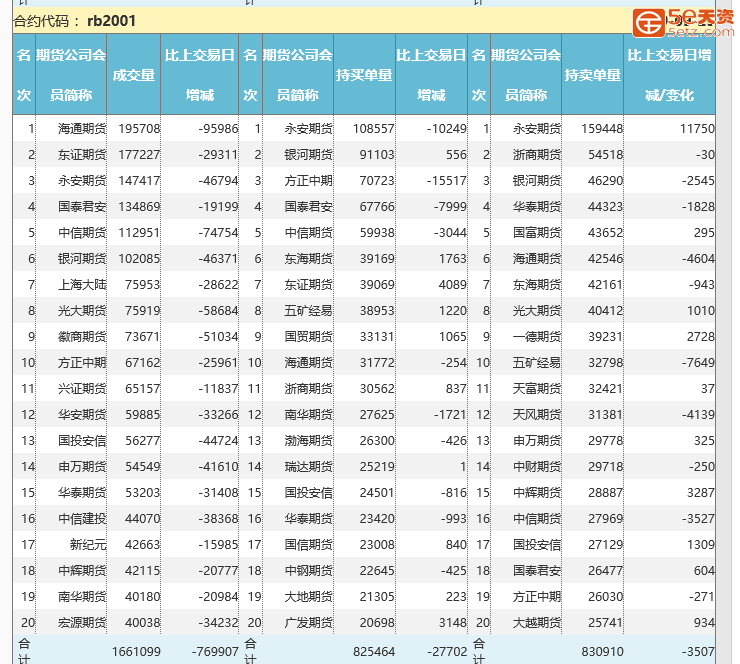740x664 pixels.
Task: Select the 宏源期货 member name
Action: (82, 622)
